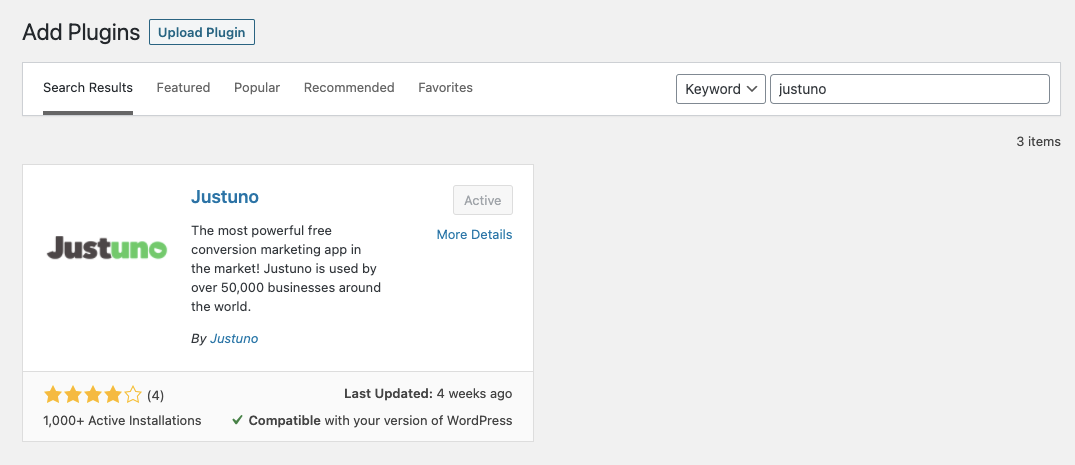Click the 1,000+ Active Installations text
Screen dimensions: 1075x465
[x=122, y=421]
